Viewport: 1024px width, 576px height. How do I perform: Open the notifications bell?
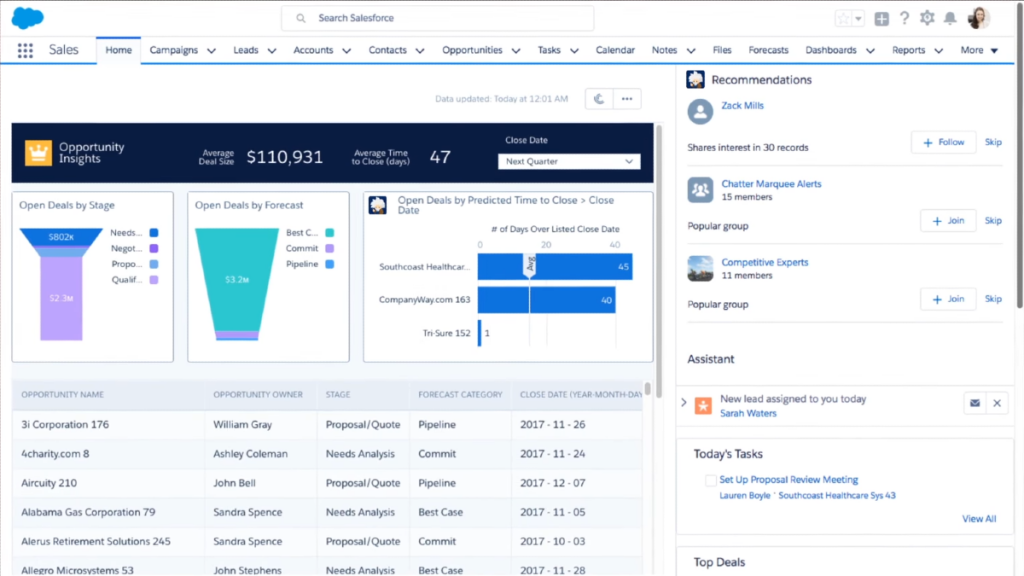coord(950,18)
